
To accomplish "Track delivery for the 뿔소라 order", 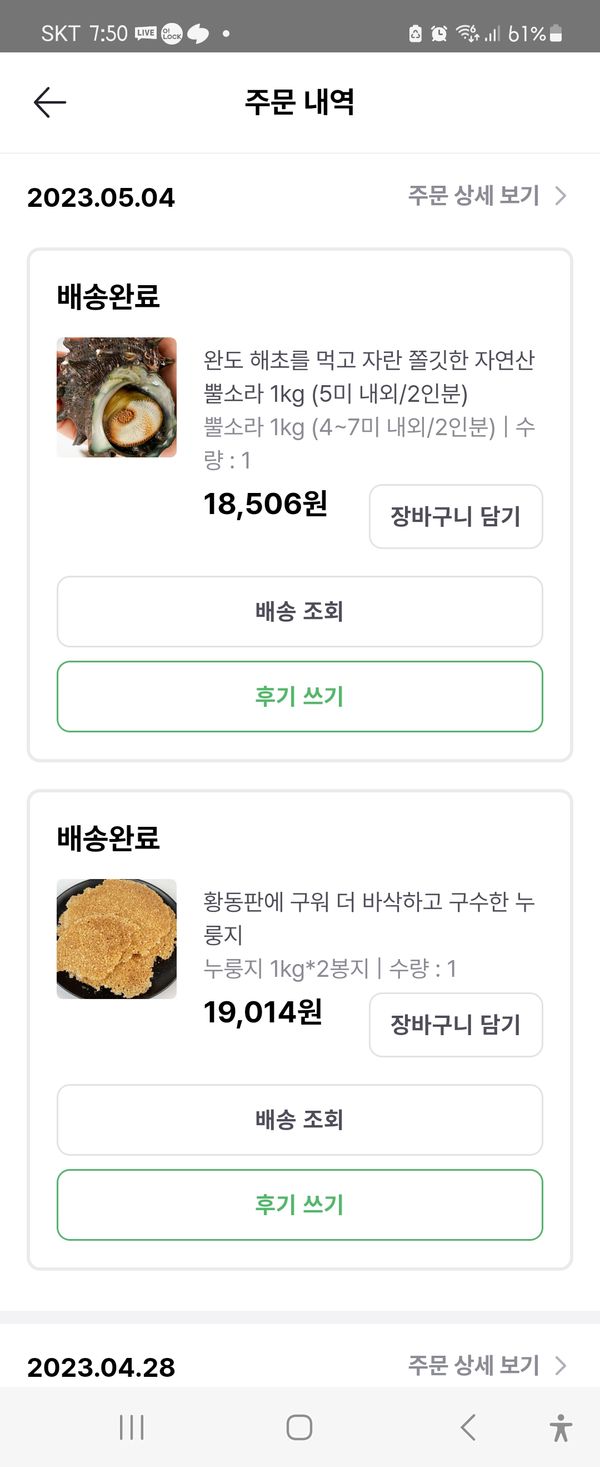I will [x=299, y=611].
